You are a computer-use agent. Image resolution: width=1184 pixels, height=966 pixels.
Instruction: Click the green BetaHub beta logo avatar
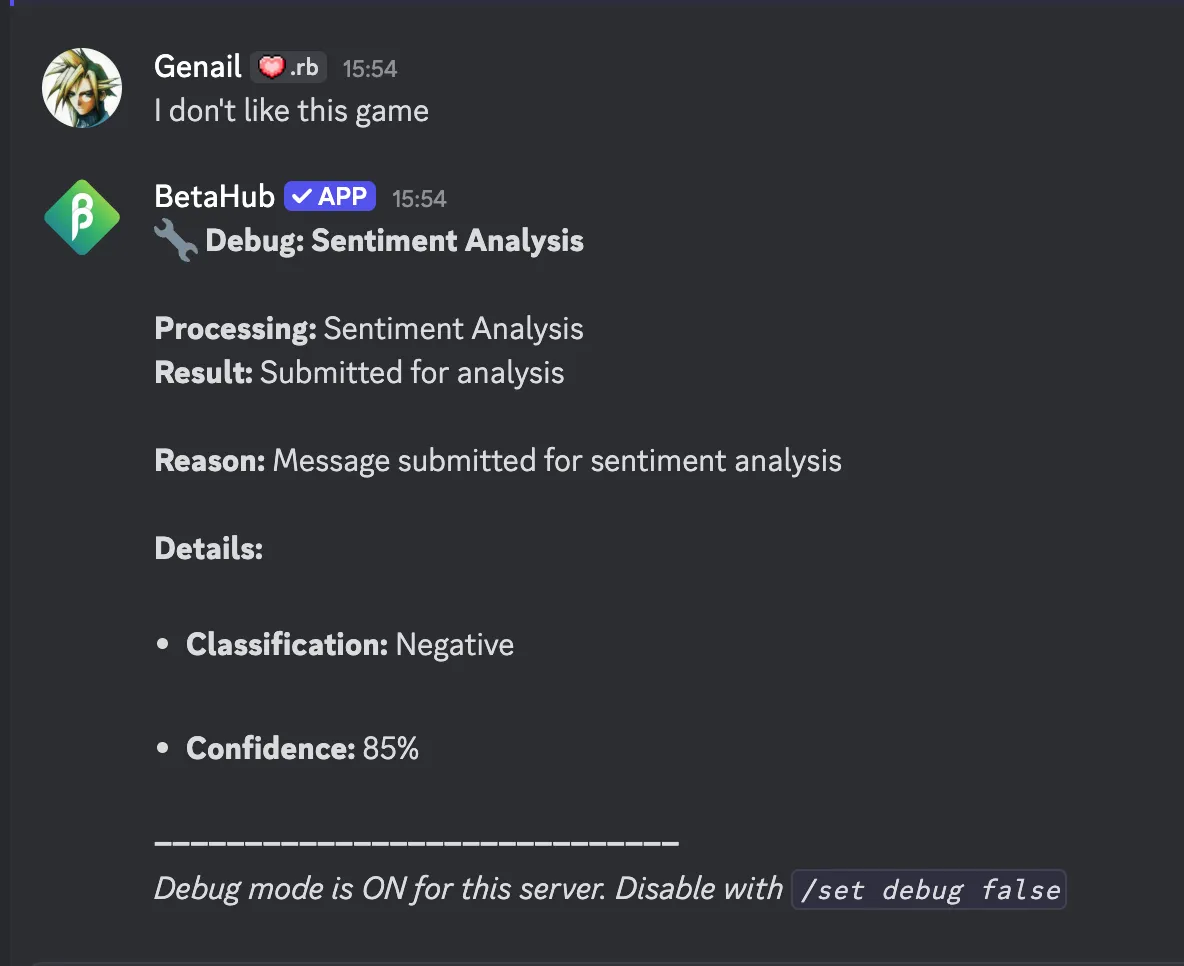click(x=82, y=218)
